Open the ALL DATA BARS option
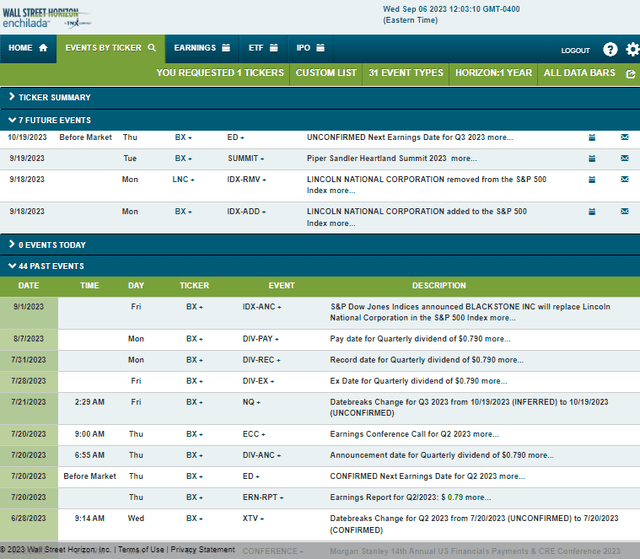This screenshot has width=640, height=559. [x=579, y=73]
